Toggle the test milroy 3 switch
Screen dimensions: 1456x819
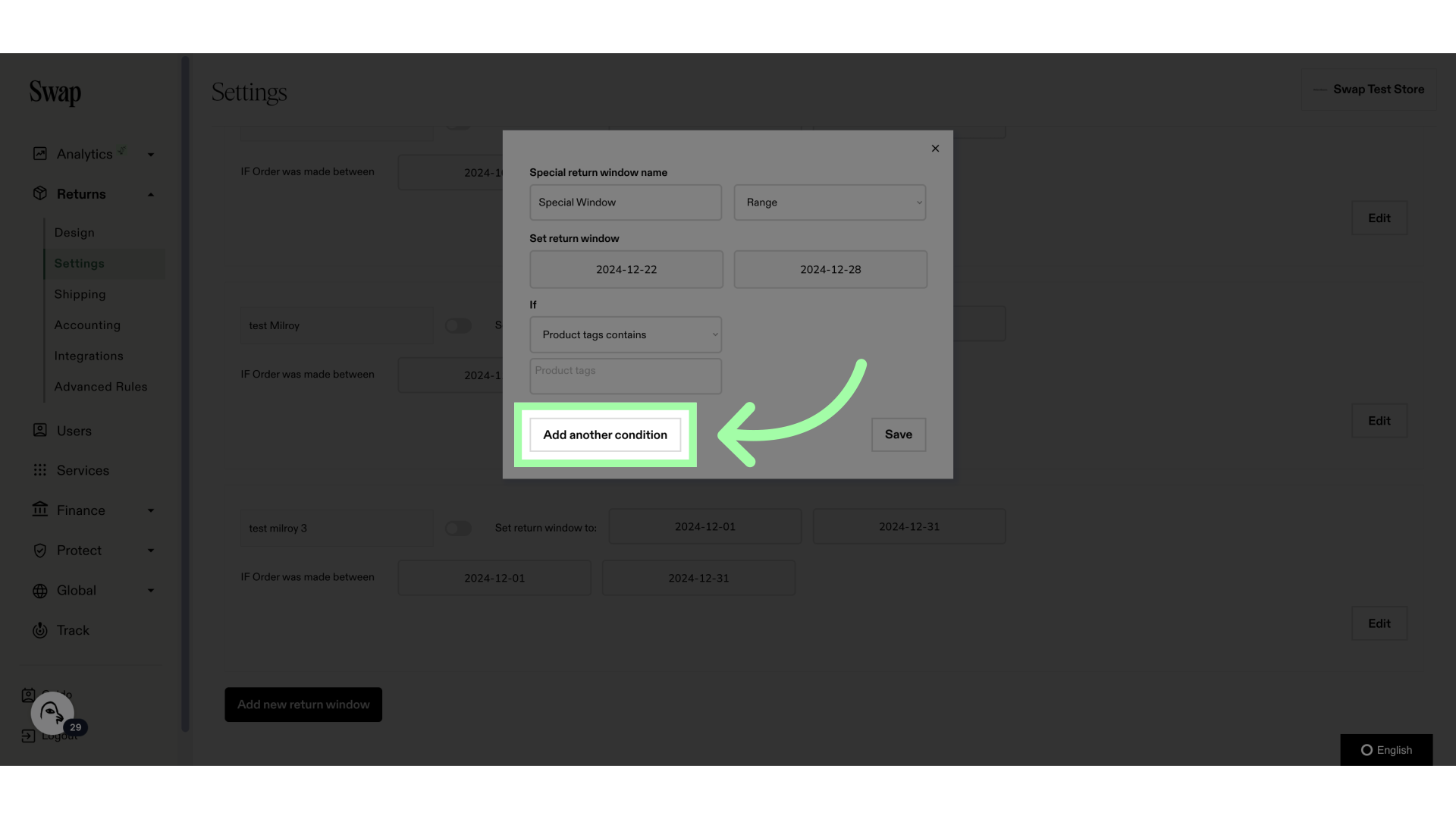(x=457, y=527)
